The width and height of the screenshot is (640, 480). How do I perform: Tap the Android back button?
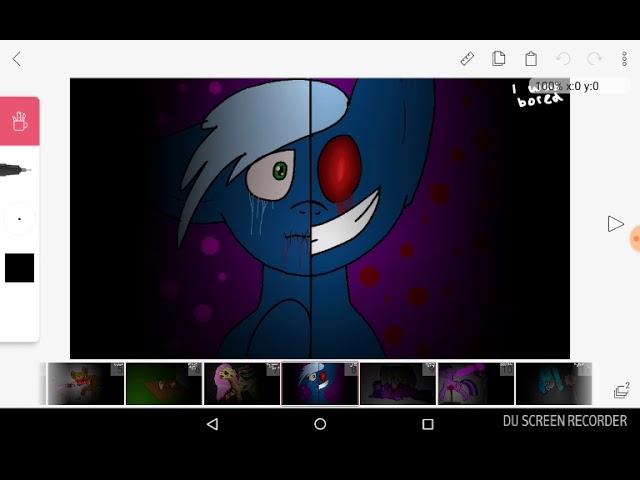[x=213, y=424]
